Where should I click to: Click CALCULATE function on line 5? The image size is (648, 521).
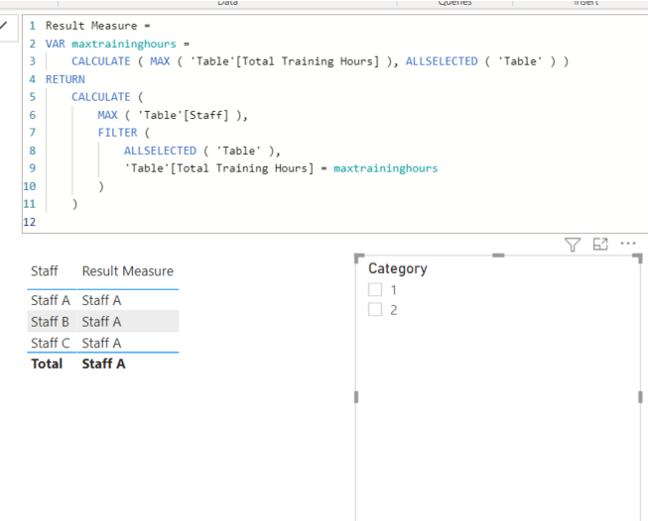101,97
